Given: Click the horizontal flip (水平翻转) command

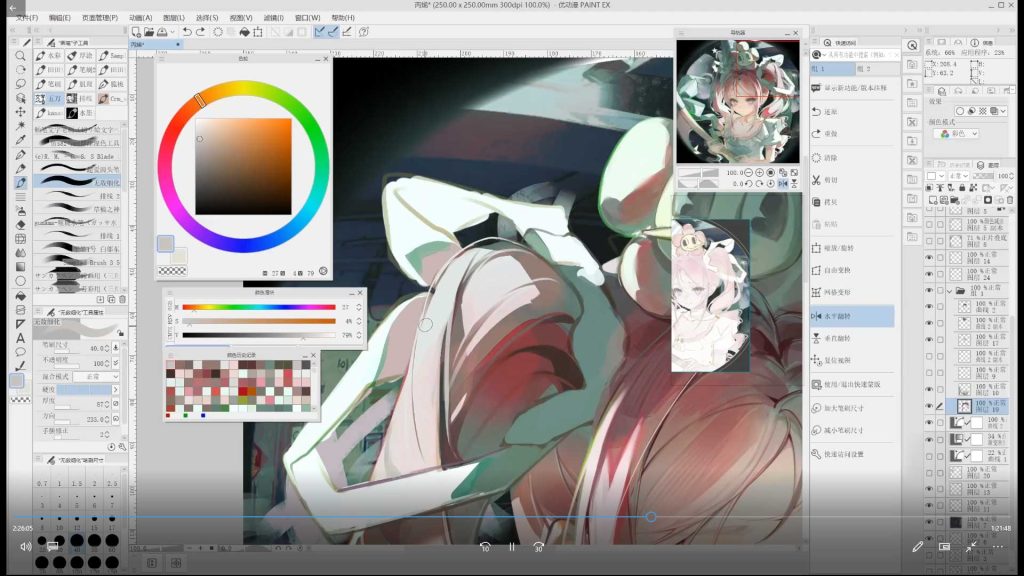Looking at the screenshot, I should tap(852, 316).
